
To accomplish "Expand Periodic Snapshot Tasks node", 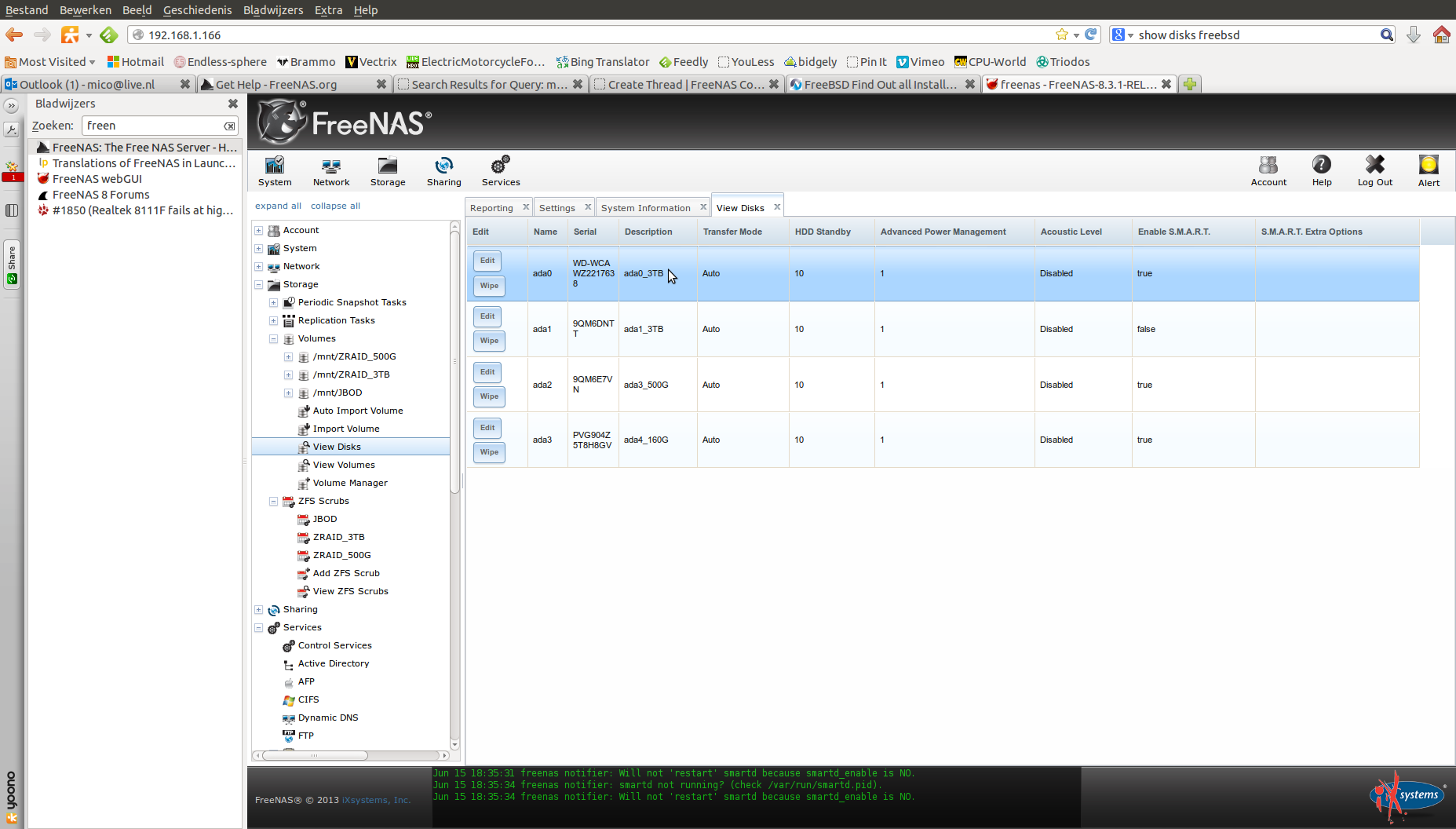I will coord(273,302).
